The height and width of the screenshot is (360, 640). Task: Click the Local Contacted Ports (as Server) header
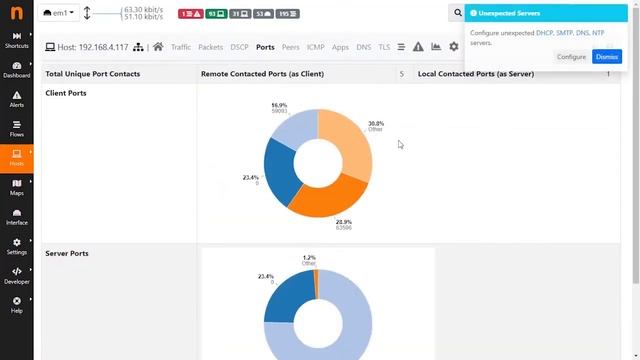(x=476, y=74)
